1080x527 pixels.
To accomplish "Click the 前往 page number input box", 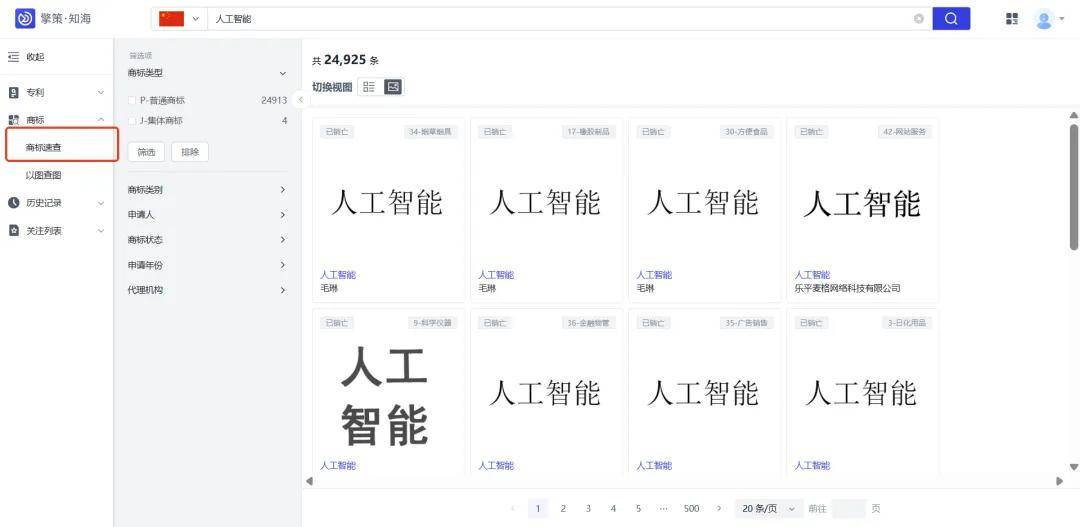I will 849,509.
